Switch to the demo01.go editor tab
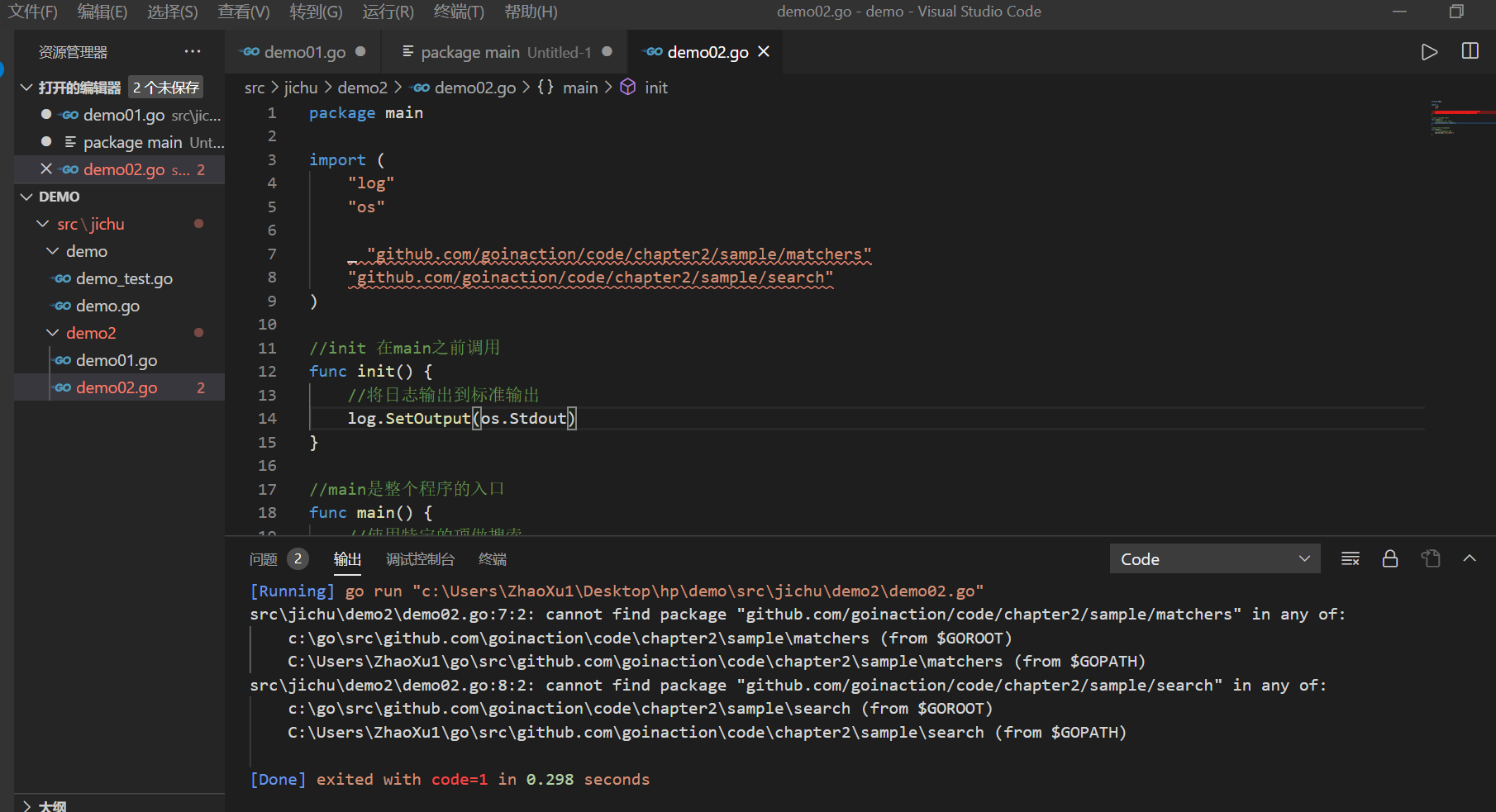1496x812 pixels. point(303,52)
